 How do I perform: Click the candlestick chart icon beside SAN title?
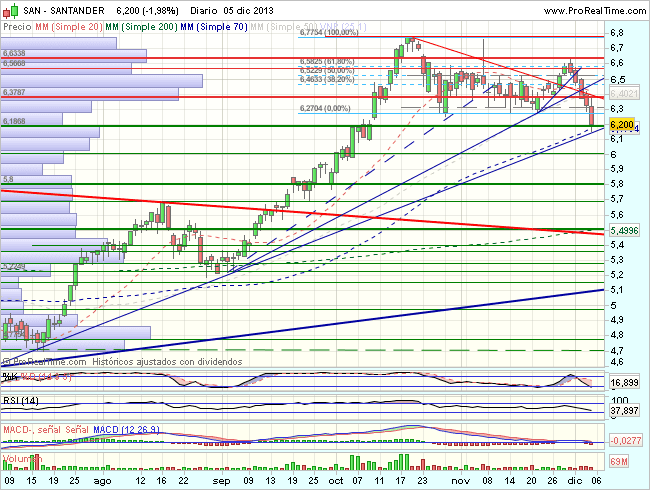10,10
